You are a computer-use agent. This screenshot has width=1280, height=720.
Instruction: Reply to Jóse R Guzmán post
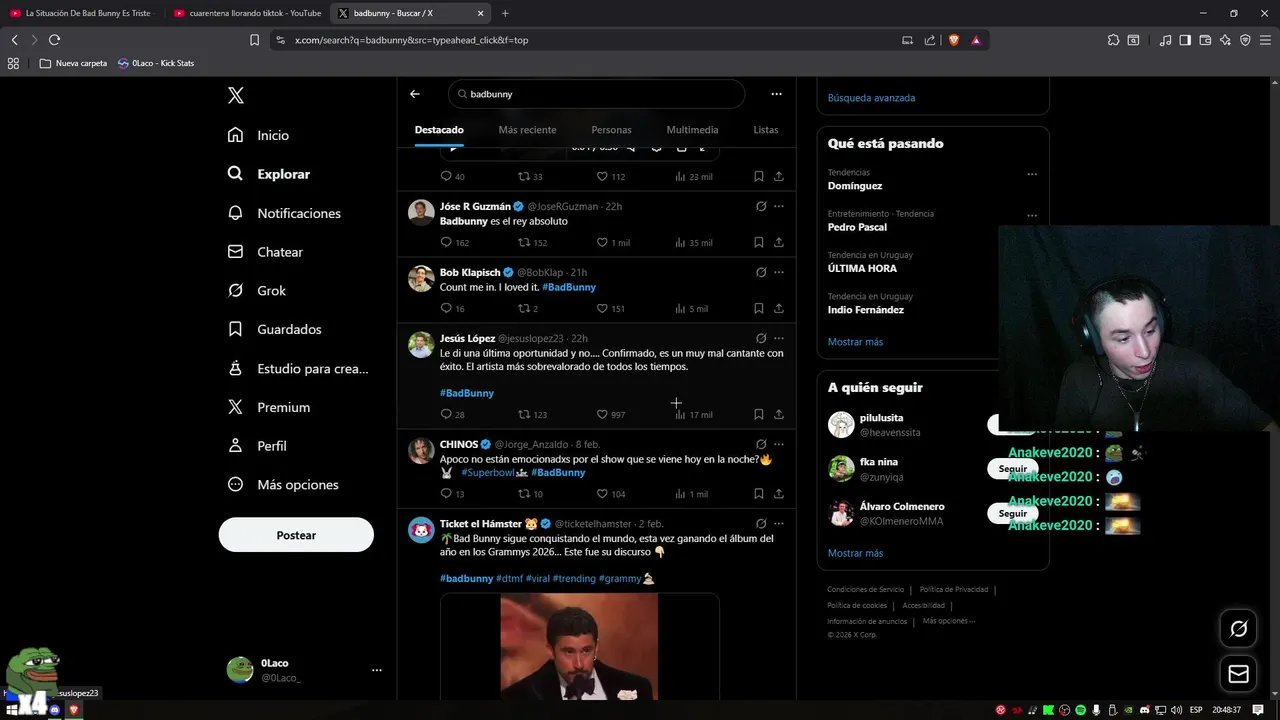click(446, 242)
